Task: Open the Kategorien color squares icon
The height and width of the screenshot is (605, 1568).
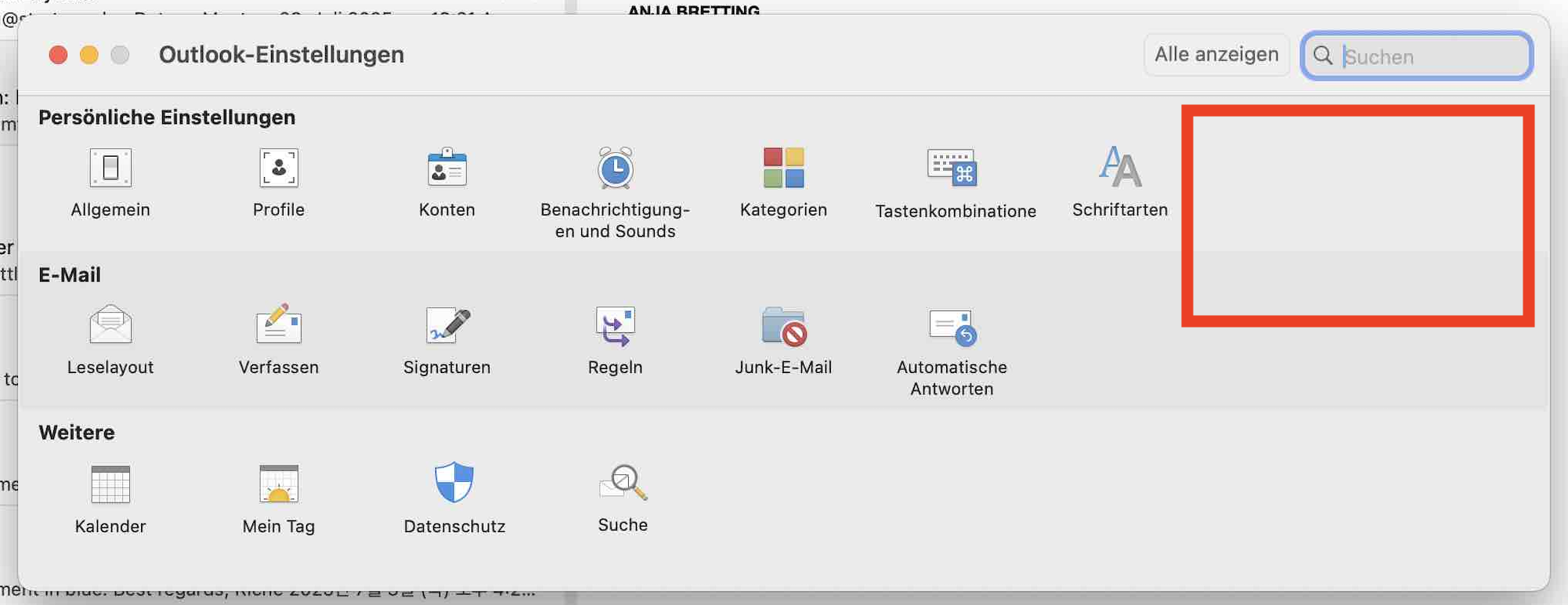Action: coord(784,168)
